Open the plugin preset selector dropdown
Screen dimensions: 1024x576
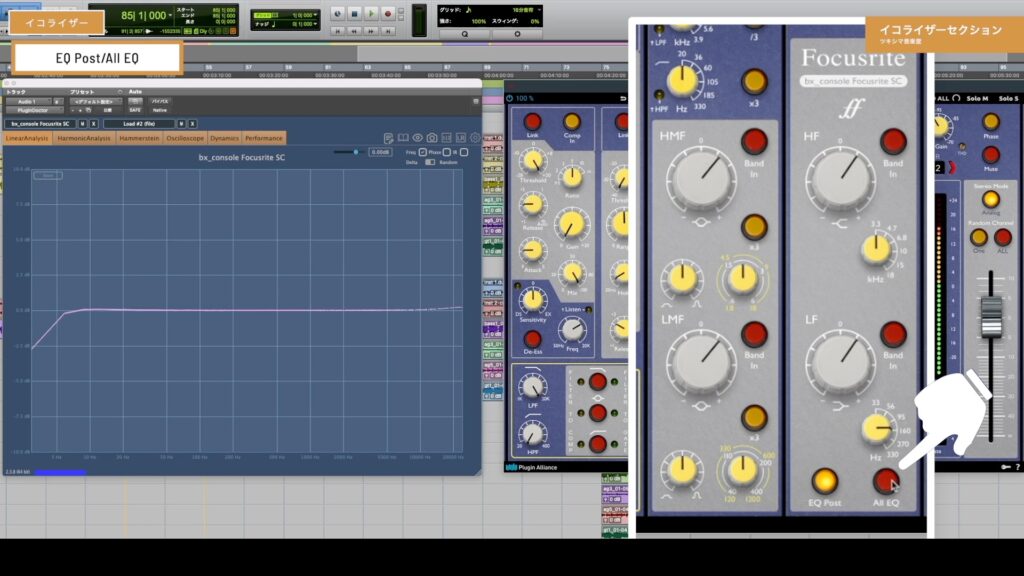coord(95,102)
